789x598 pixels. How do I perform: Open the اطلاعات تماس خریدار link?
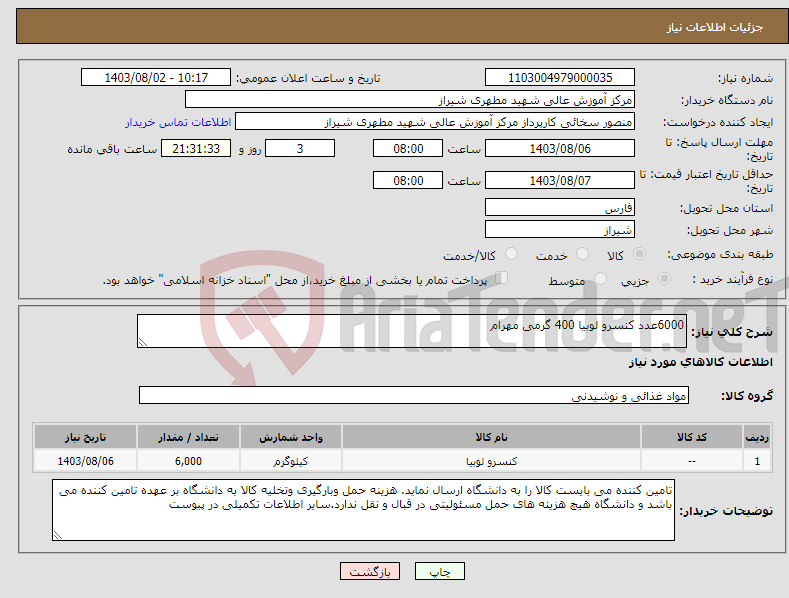(178, 122)
